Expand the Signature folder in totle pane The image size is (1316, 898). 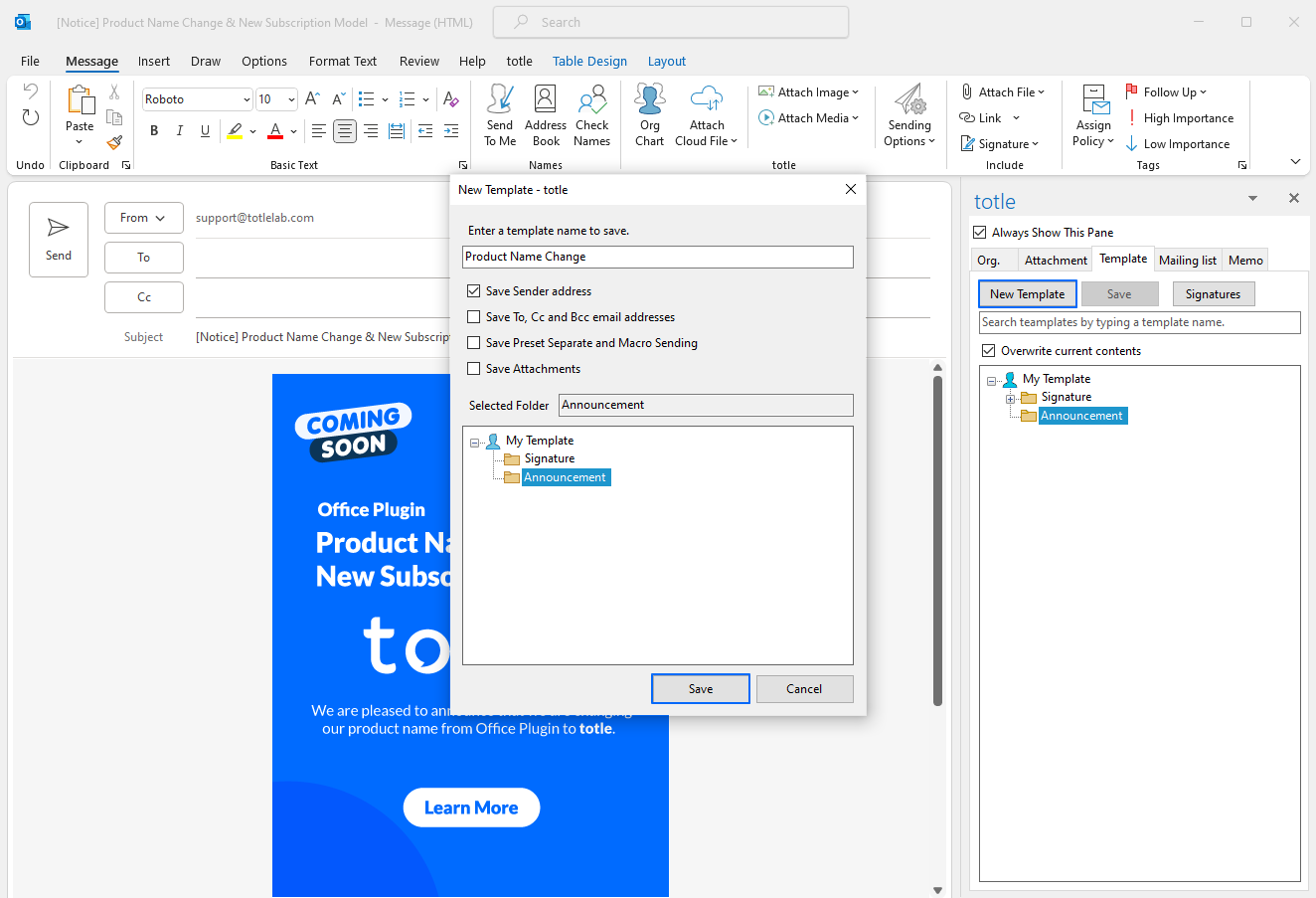pos(1010,398)
